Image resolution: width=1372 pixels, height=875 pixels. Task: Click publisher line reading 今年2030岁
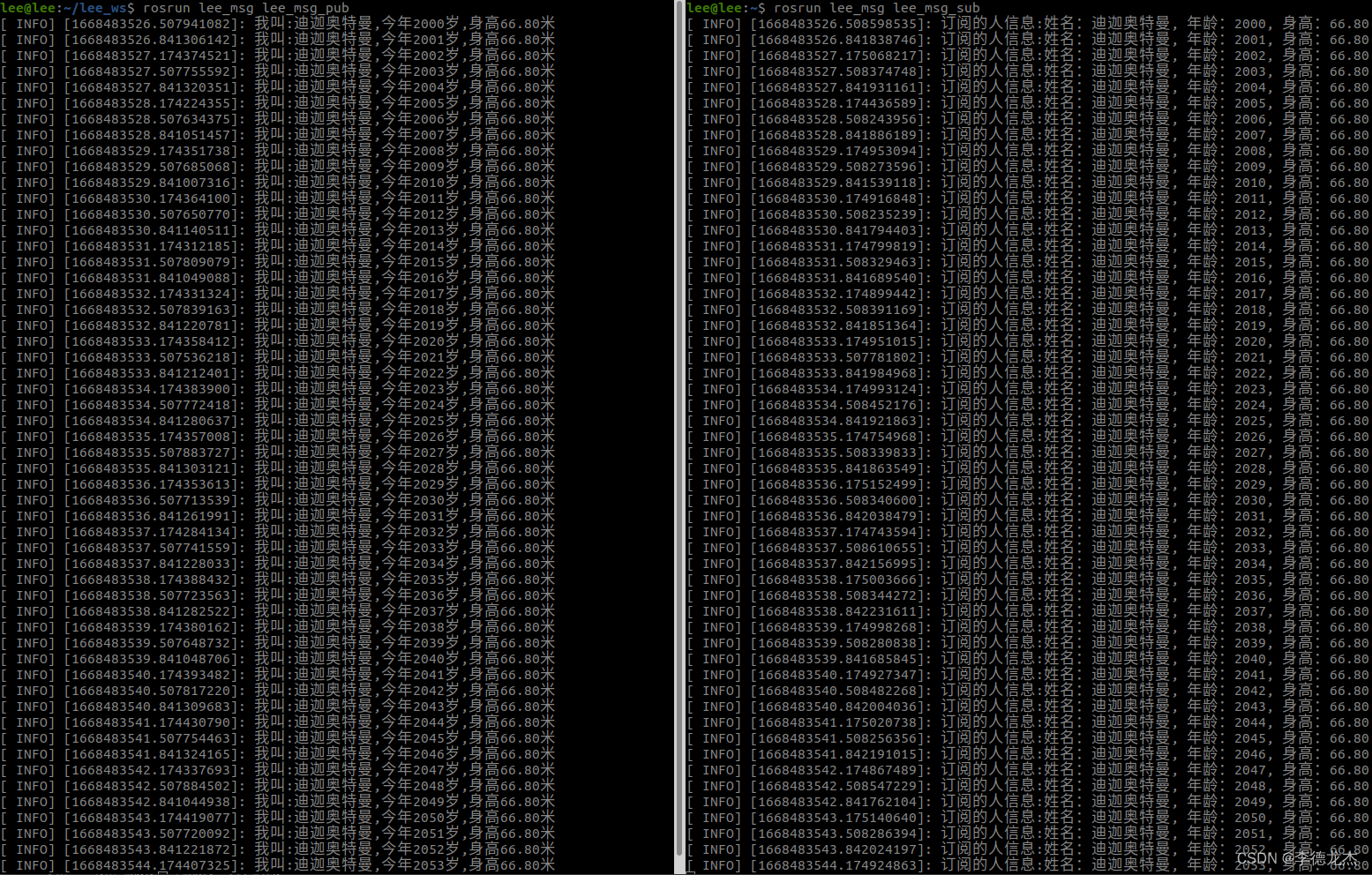pos(278,500)
